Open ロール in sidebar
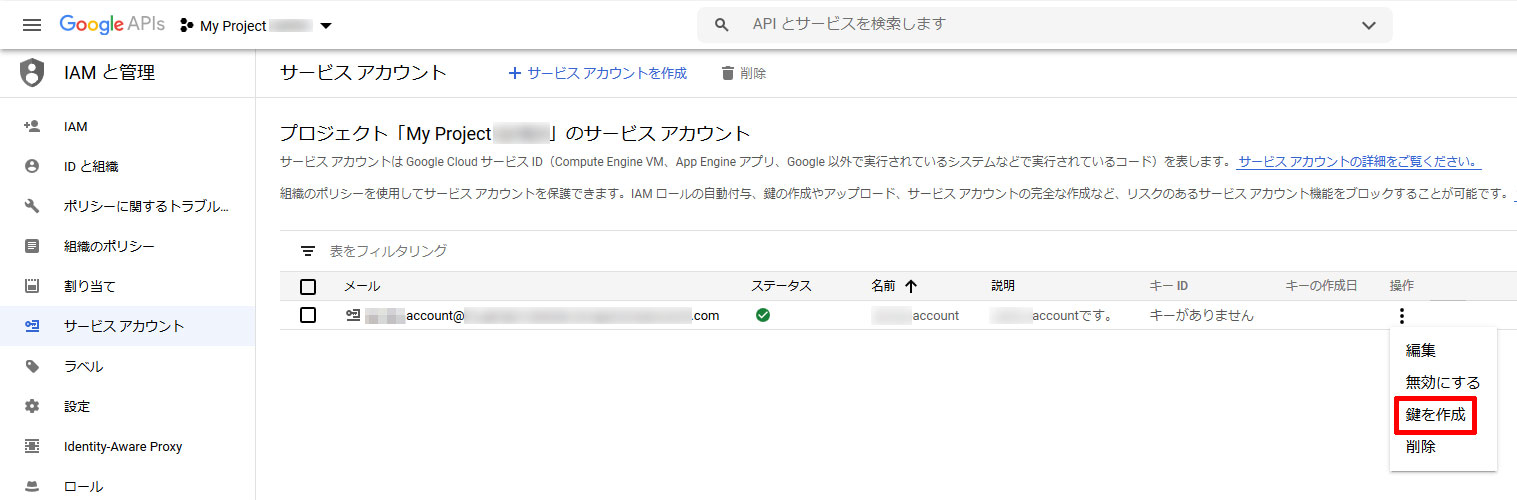 click(128, 487)
